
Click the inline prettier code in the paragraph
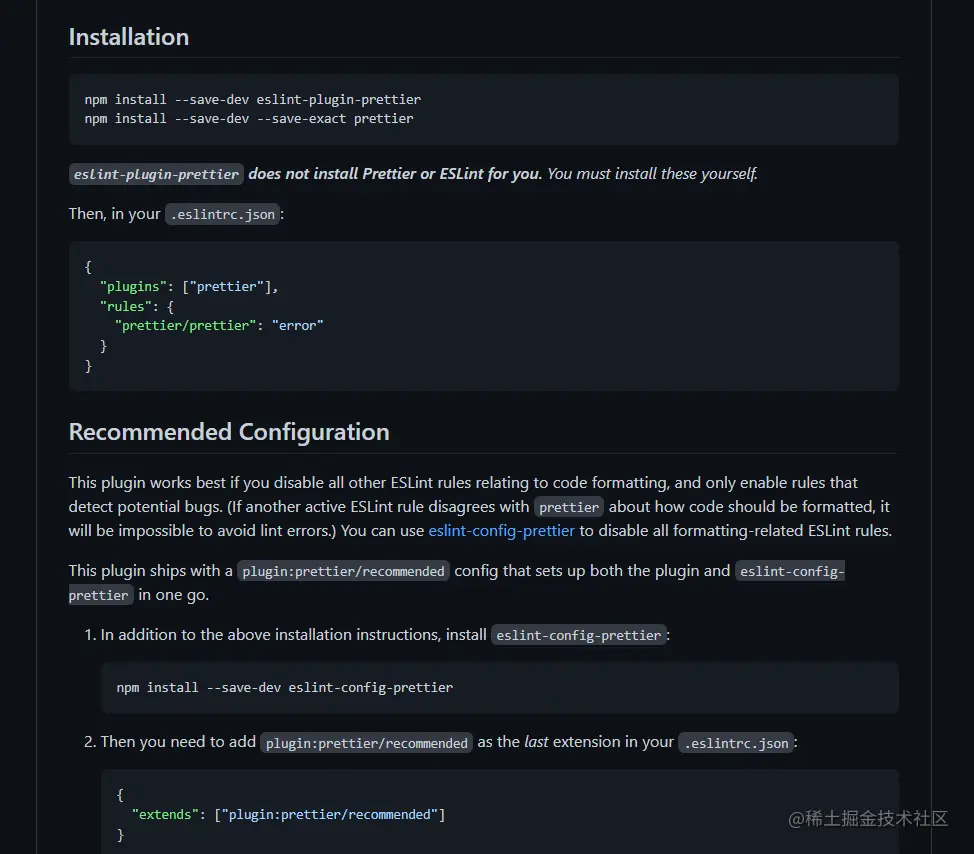click(570, 507)
